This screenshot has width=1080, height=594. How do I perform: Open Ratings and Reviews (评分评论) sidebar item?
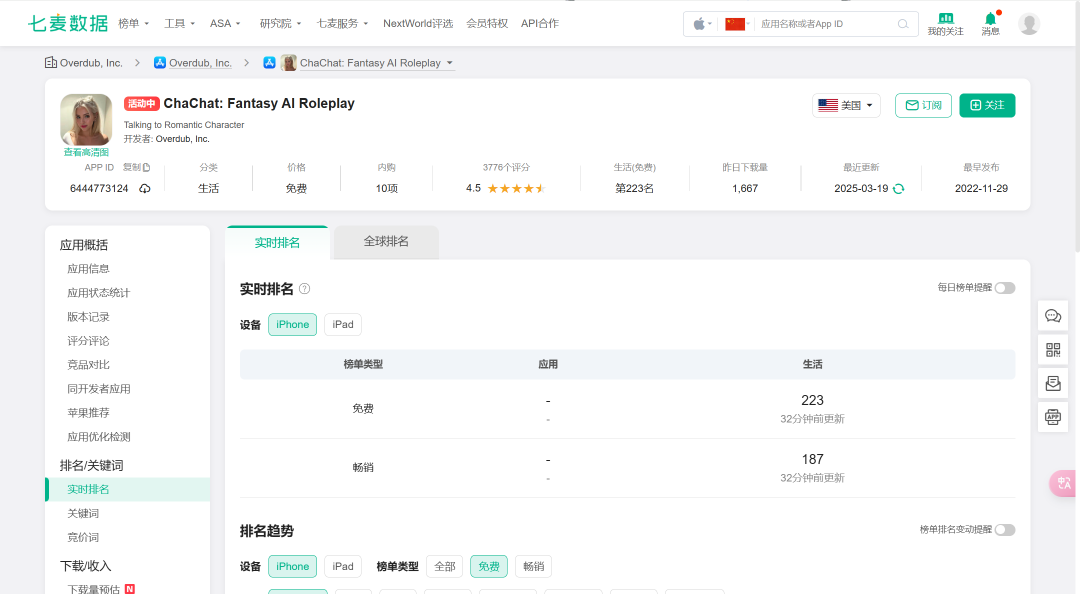point(88,341)
